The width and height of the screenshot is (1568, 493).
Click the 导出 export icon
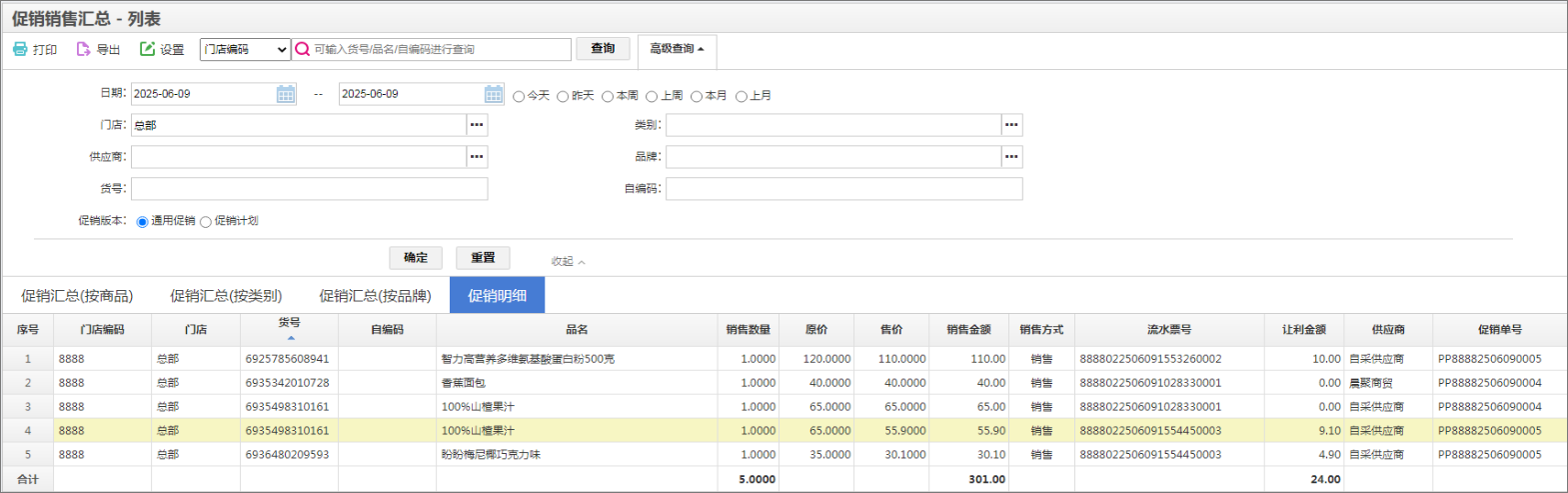click(x=84, y=49)
